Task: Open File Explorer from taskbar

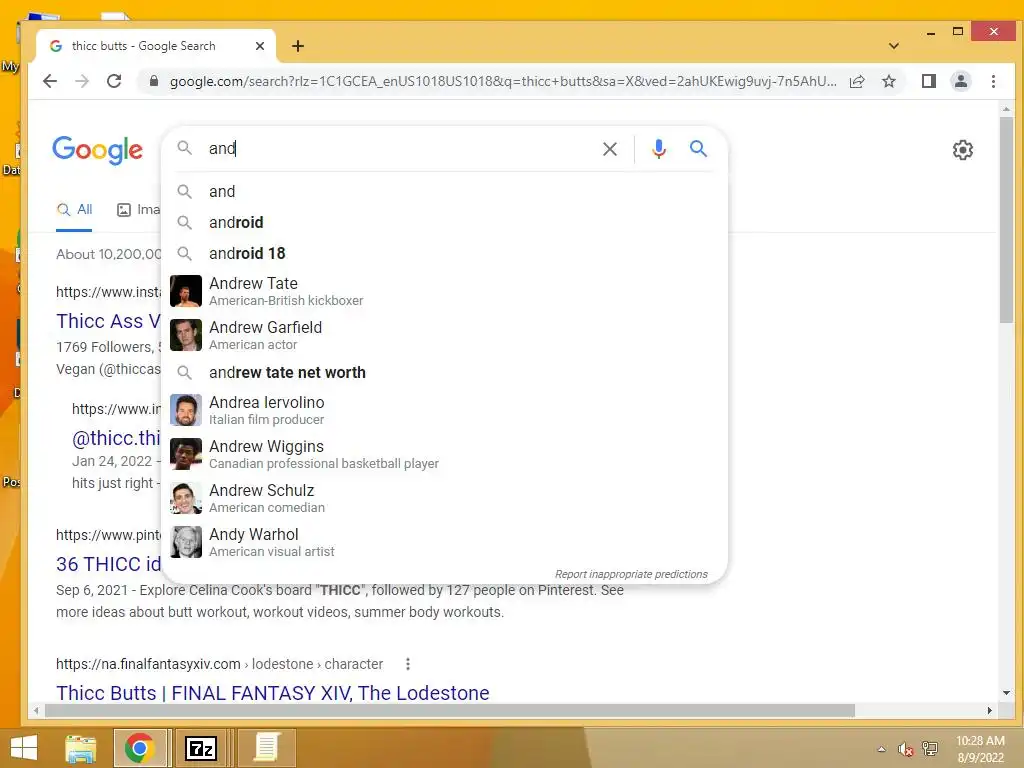Action: [x=80, y=748]
